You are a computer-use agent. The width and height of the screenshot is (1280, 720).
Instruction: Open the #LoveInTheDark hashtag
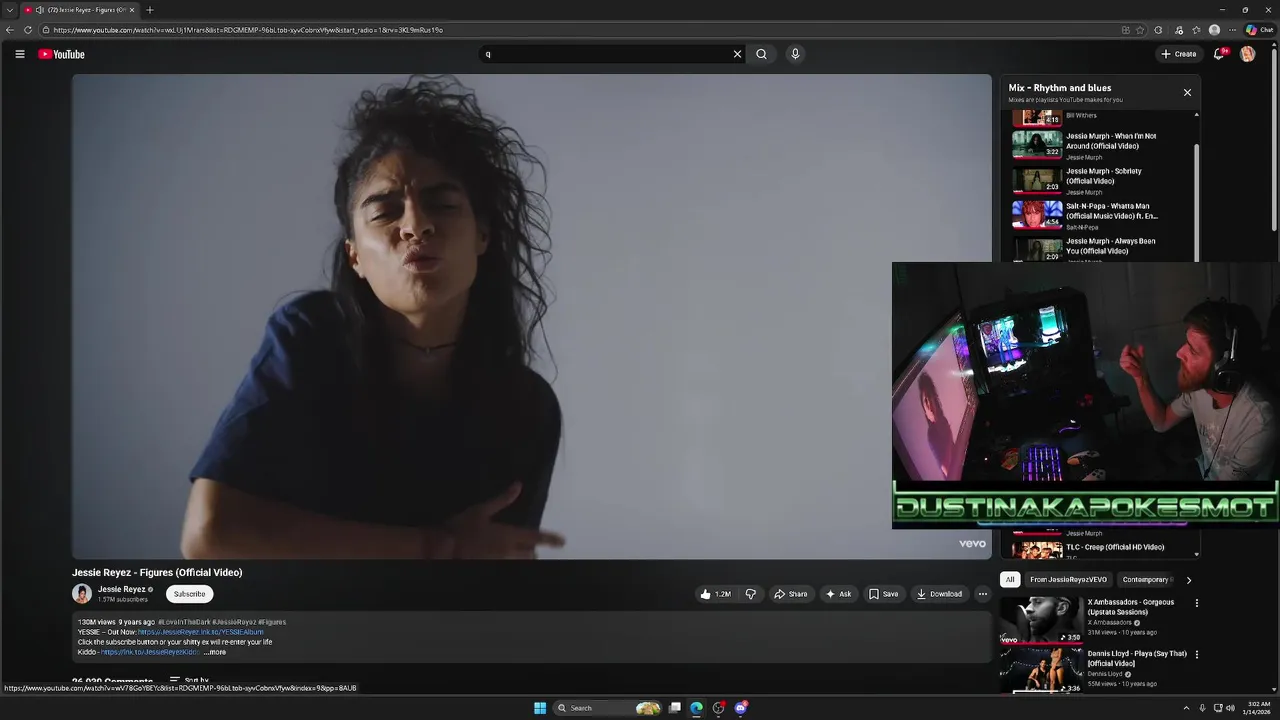pos(184,622)
